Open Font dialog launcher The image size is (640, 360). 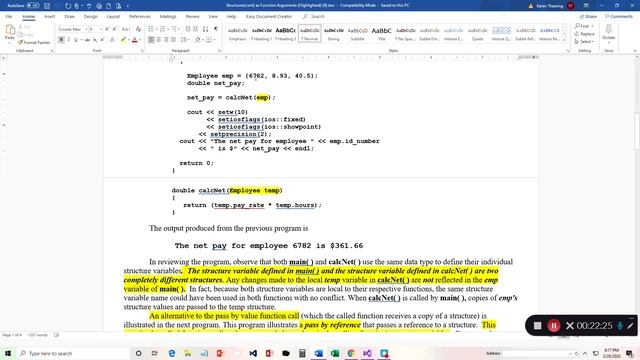142,51
